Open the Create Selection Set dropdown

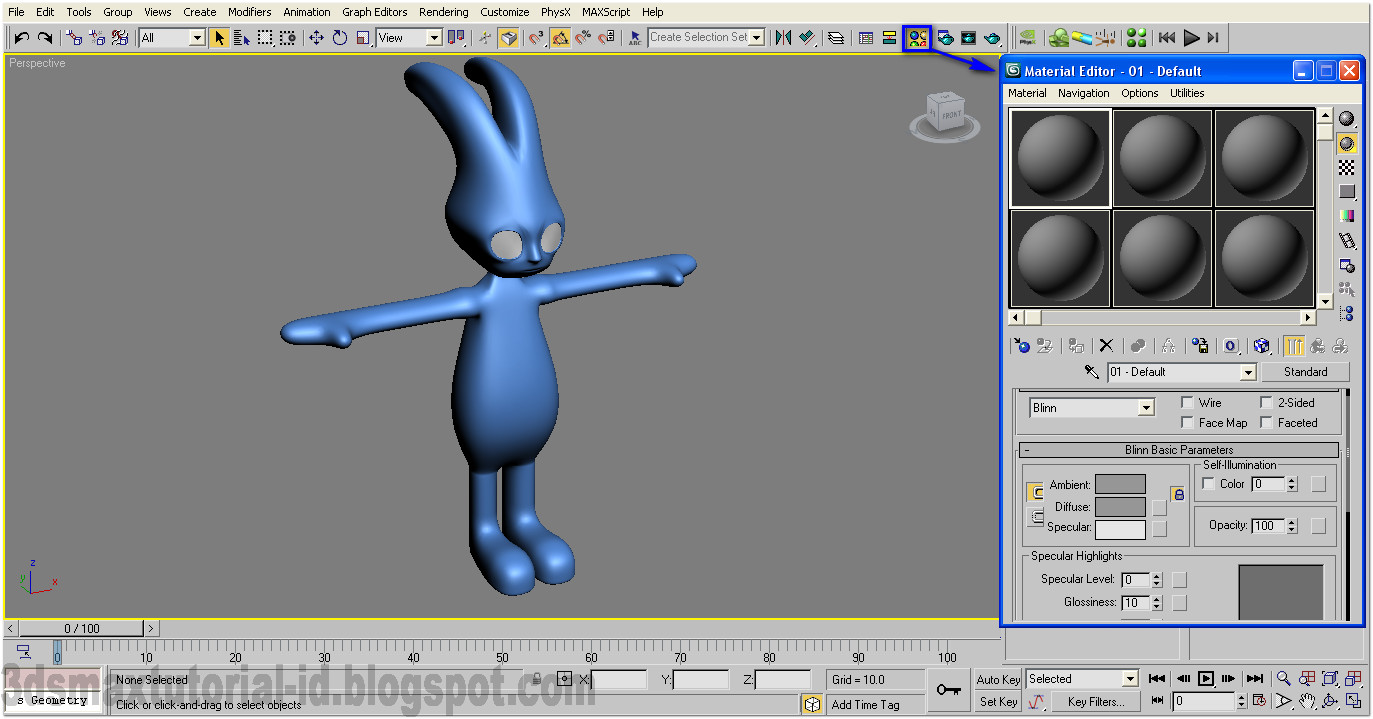(x=756, y=38)
